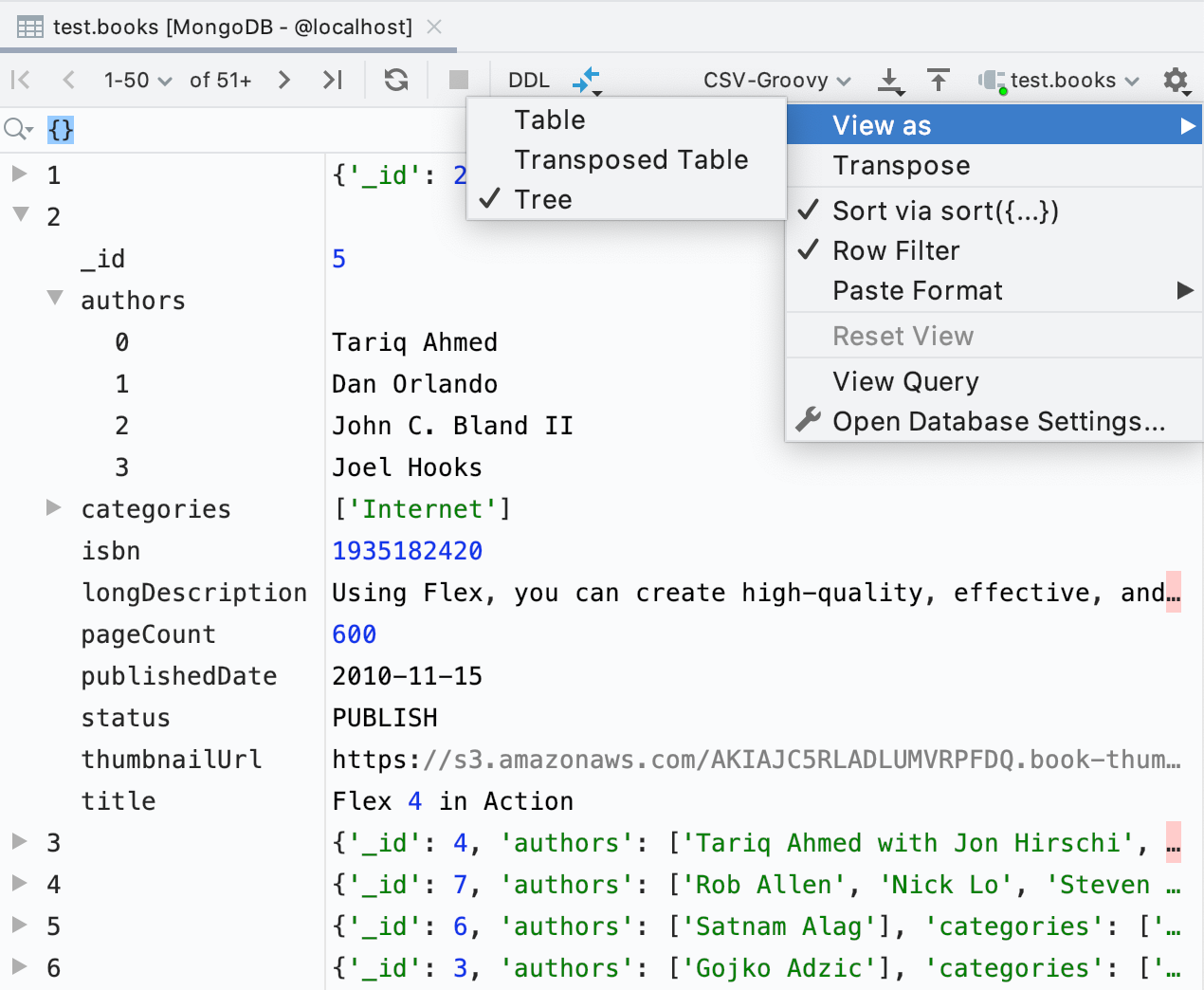
Task: Go to next page of results
Action: click(283, 80)
